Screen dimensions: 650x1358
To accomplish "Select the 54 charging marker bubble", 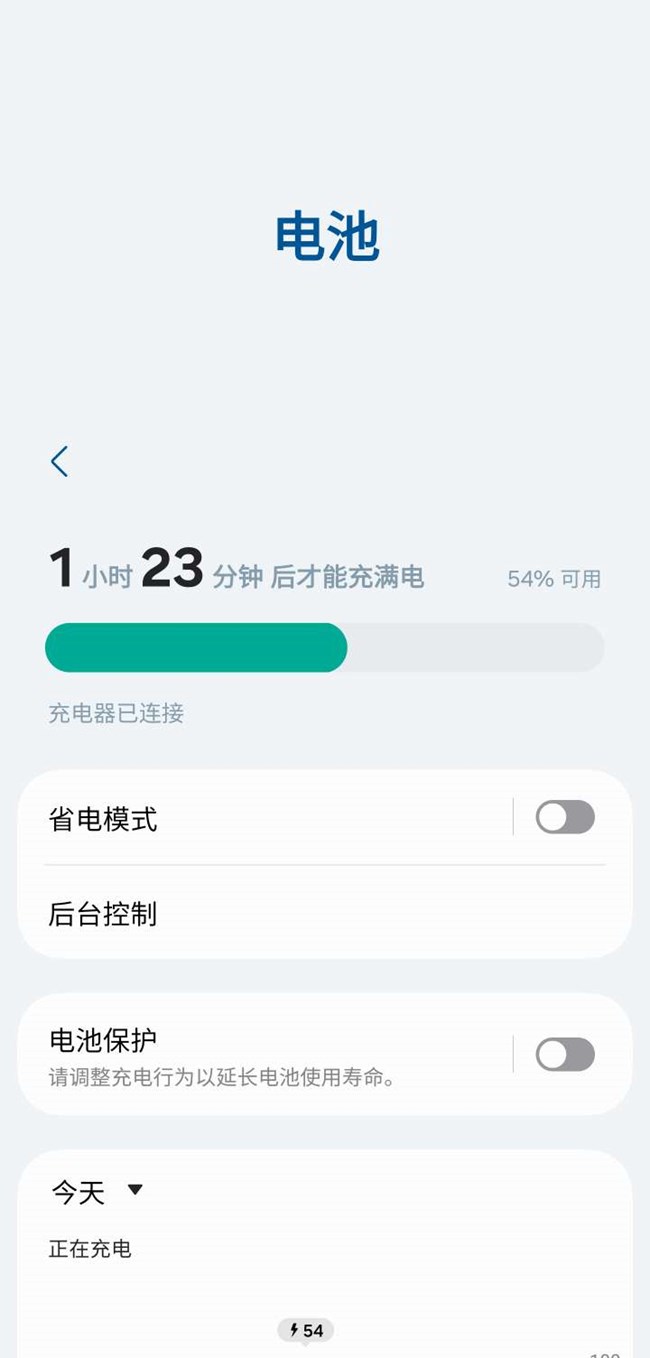I will (306, 1330).
